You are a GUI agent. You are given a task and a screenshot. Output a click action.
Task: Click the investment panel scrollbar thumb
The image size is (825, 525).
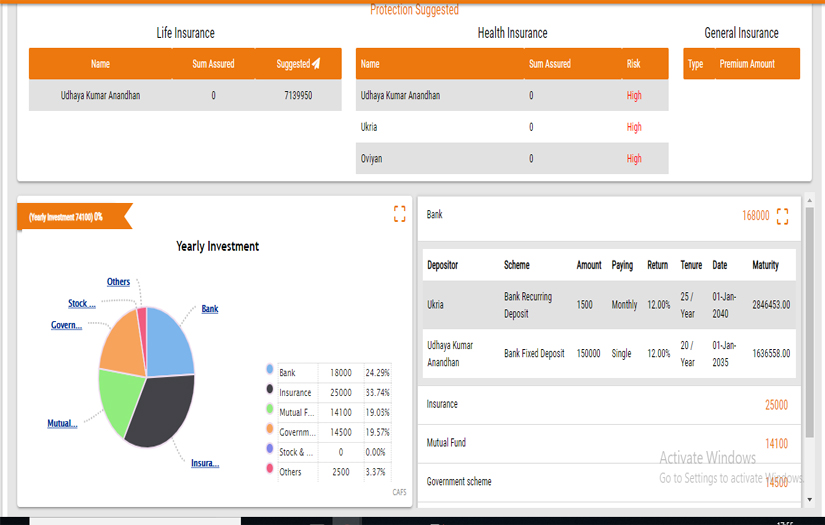pos(809,322)
